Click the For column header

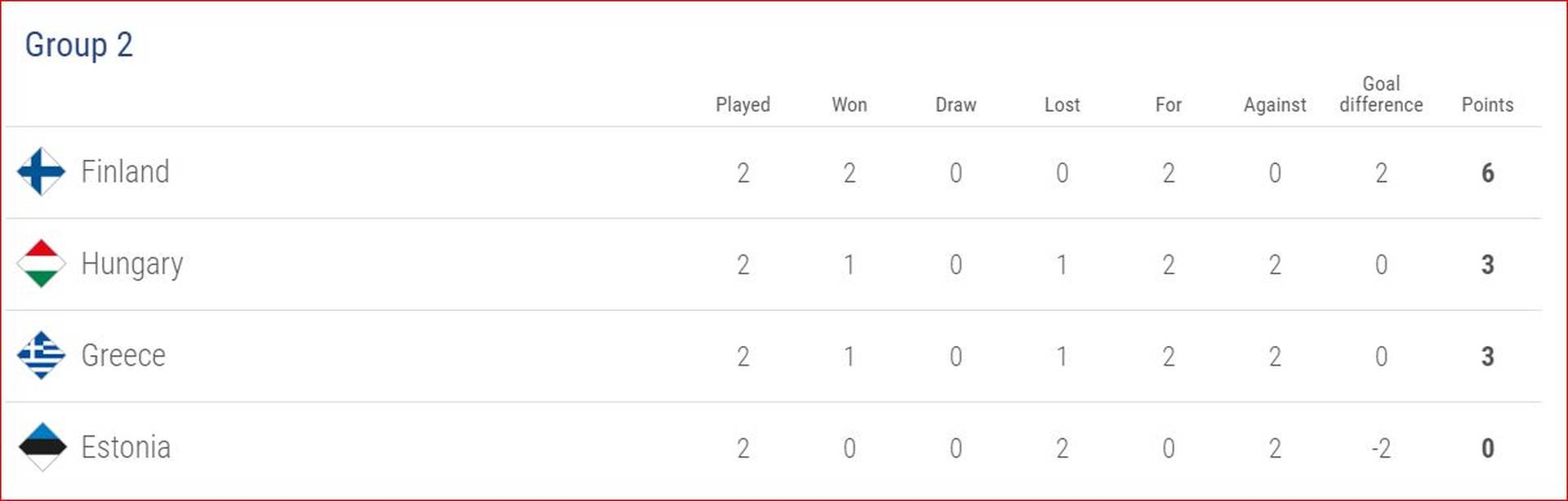(x=1169, y=104)
